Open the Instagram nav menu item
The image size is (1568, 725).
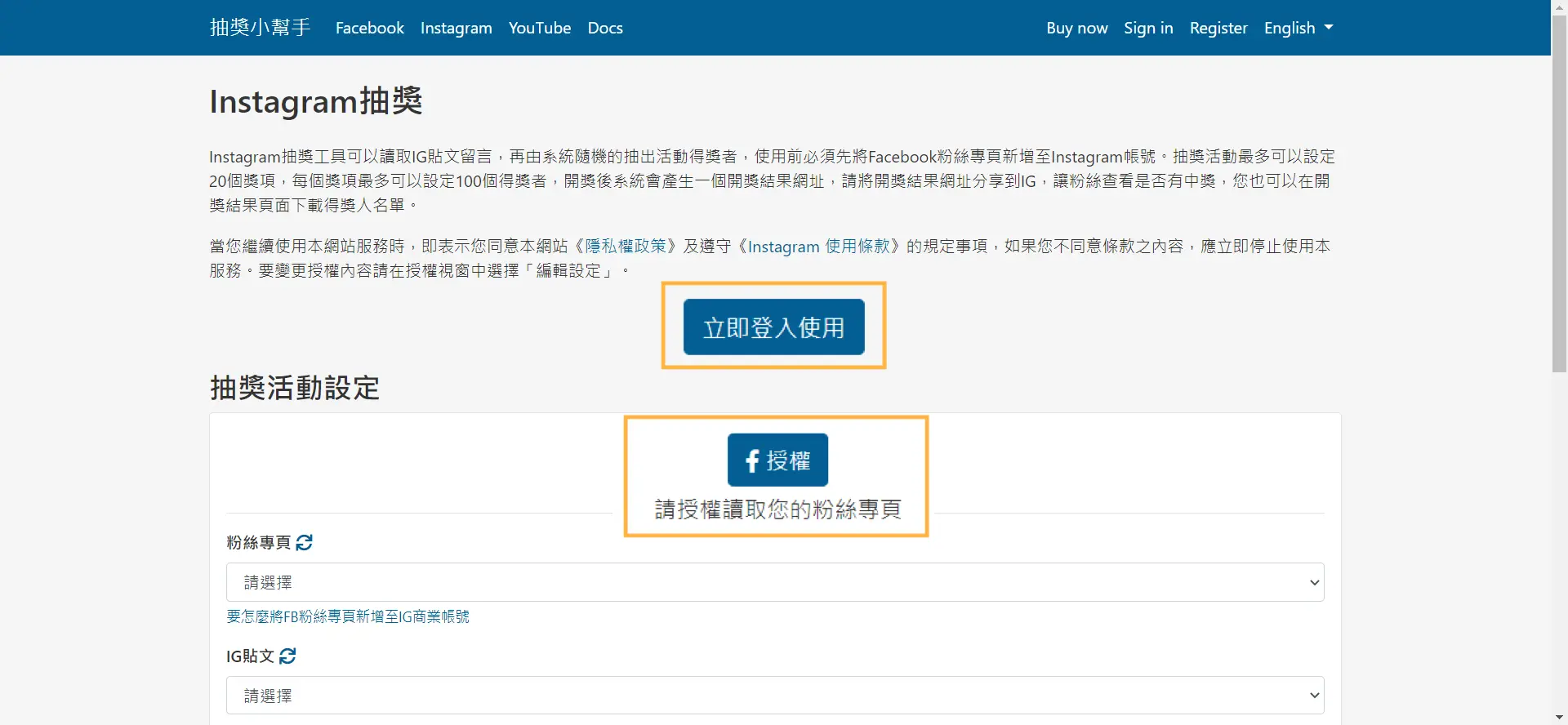pyautogui.click(x=456, y=28)
